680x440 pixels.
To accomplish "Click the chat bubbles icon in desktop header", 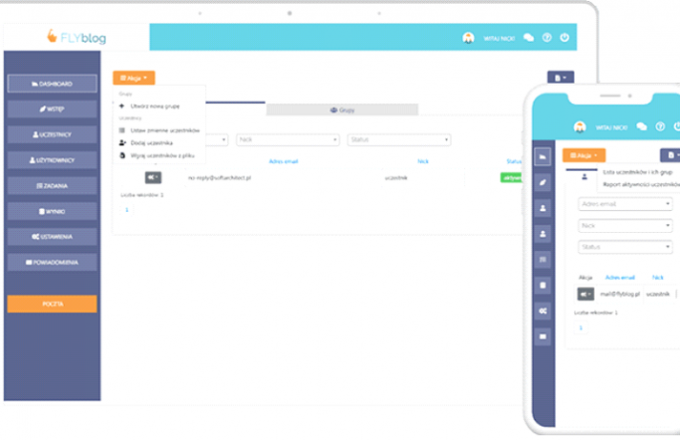I will click(x=528, y=38).
